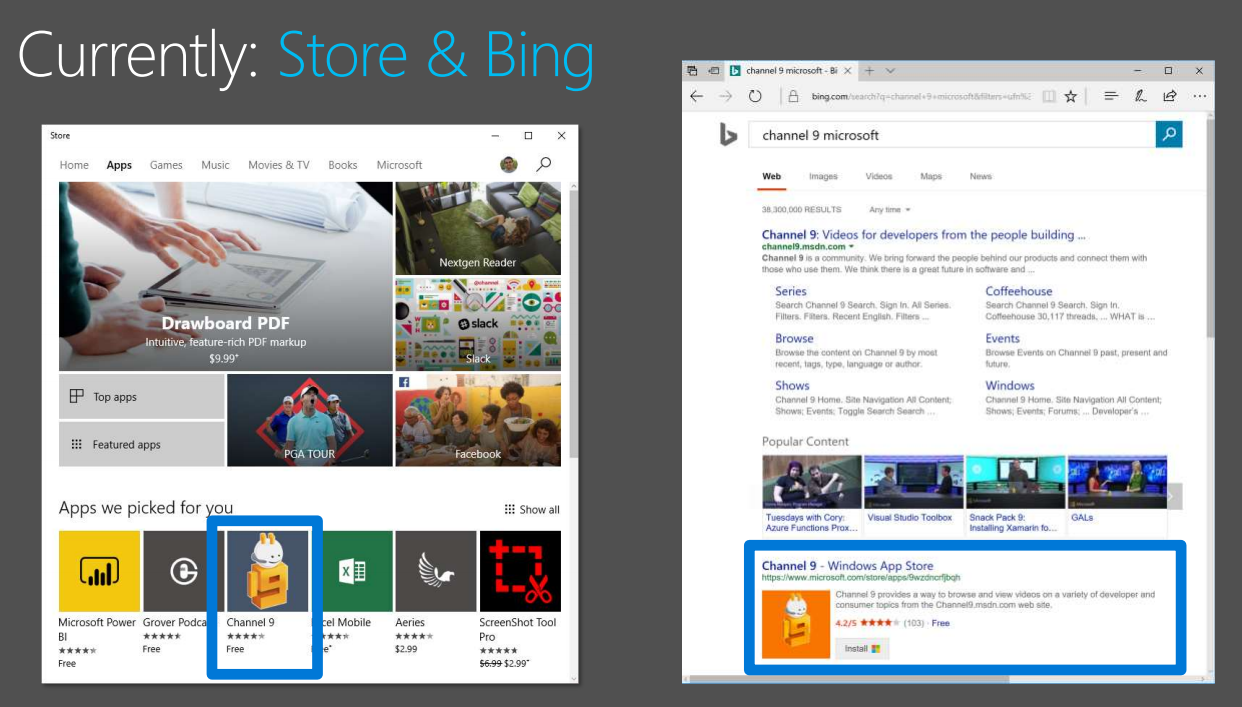This screenshot has height=707, width=1242.
Task: Open Edge More actions ellipsis menu
Action: (x=1200, y=96)
